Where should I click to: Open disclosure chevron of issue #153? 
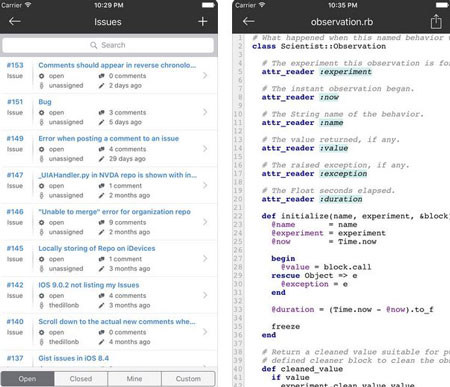click(x=205, y=76)
